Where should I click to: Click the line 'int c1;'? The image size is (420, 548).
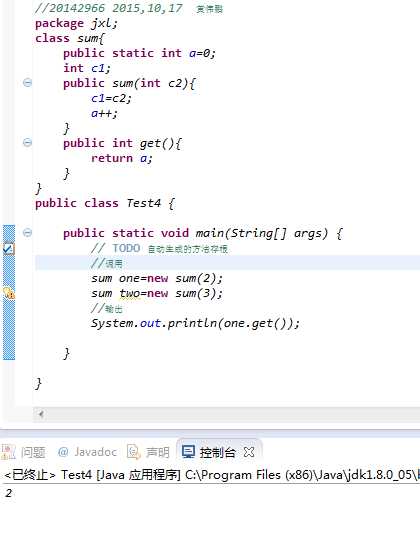[x=87, y=68]
